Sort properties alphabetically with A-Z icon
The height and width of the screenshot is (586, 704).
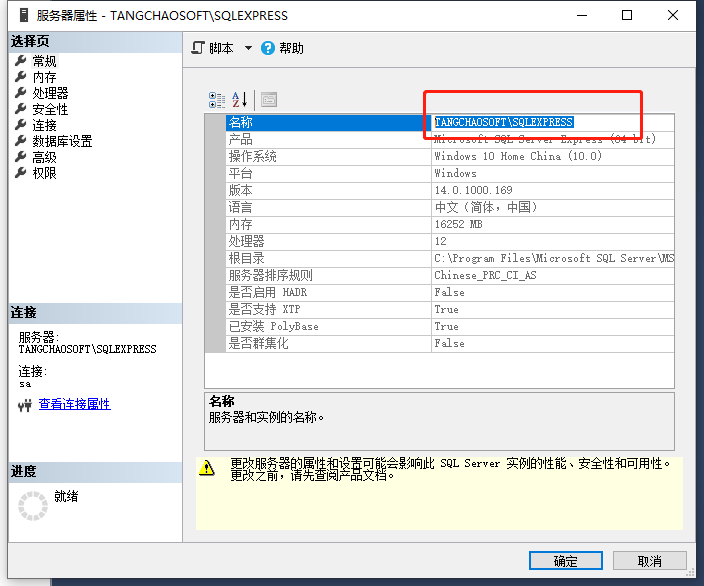(240, 100)
